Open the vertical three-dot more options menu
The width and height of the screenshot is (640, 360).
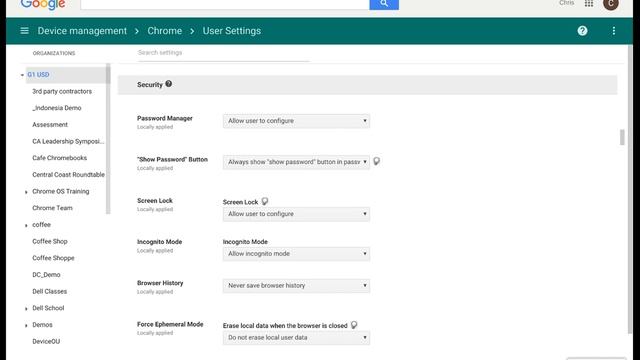tap(613, 31)
